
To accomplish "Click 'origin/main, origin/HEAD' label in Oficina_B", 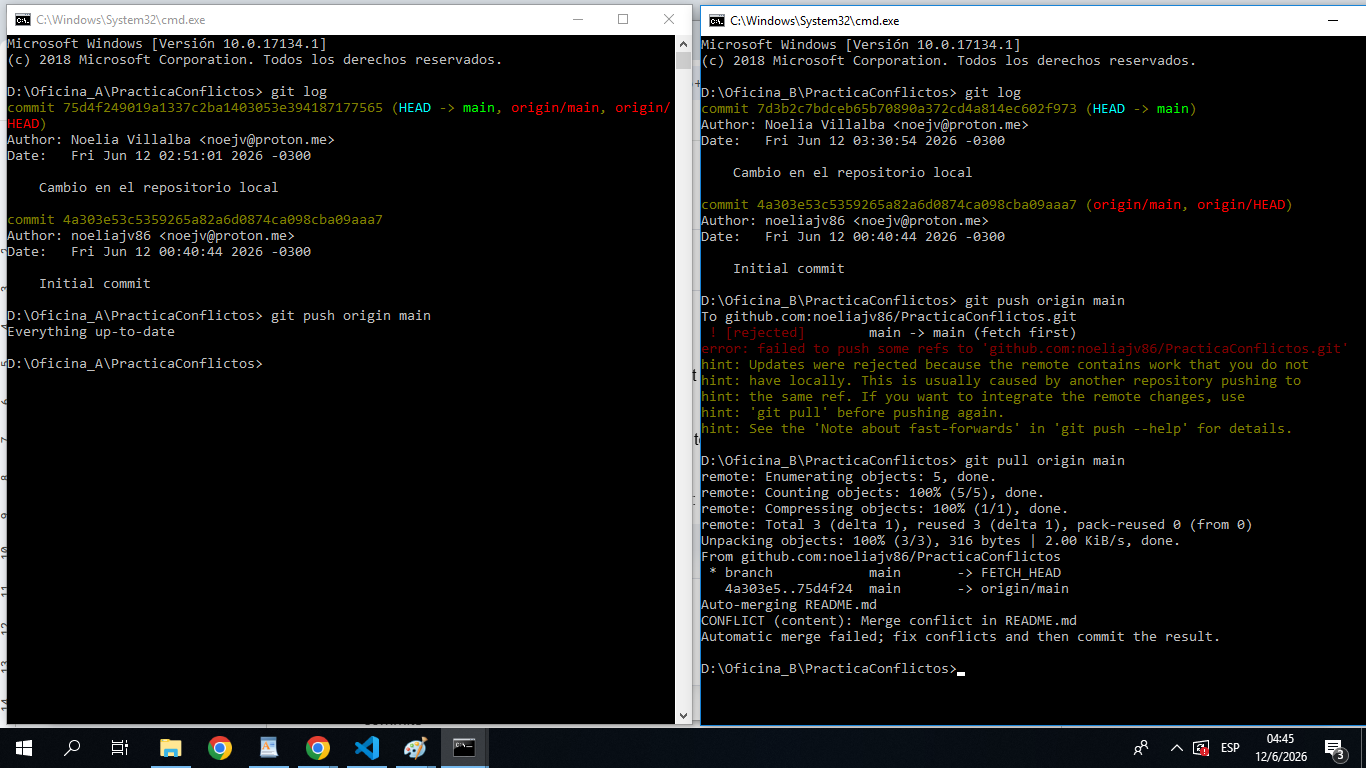I will (x=1189, y=204).
